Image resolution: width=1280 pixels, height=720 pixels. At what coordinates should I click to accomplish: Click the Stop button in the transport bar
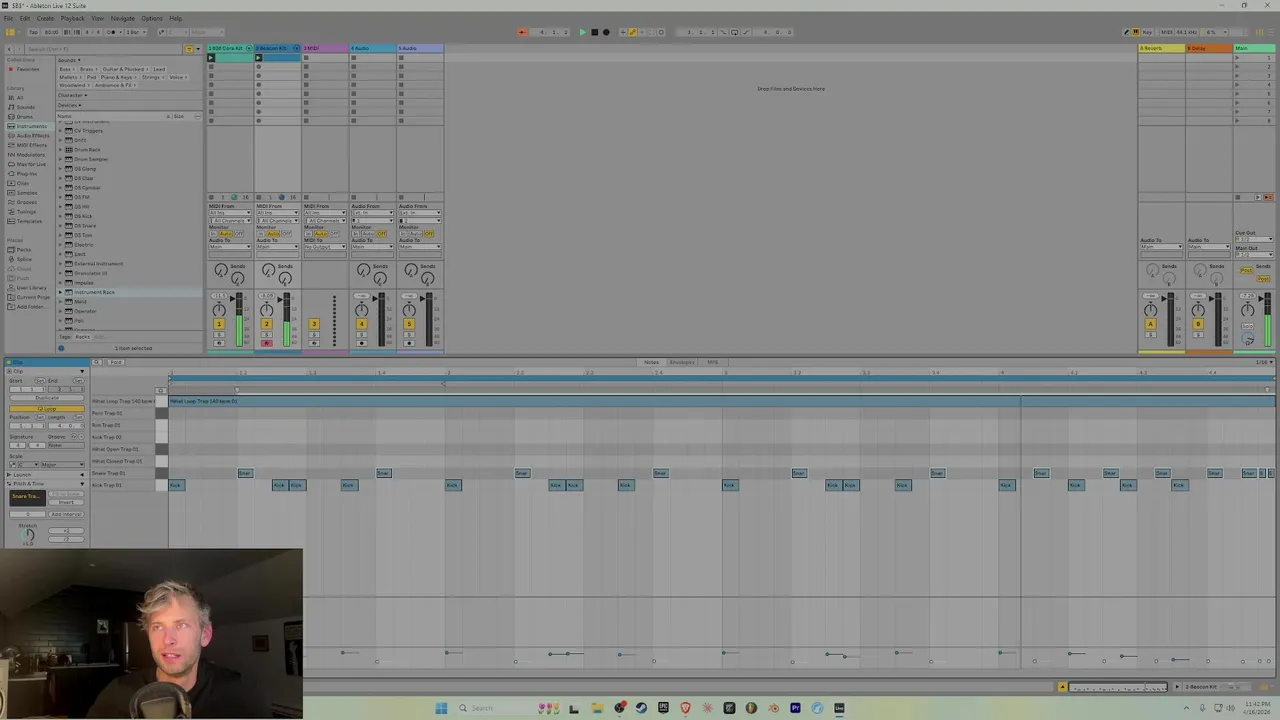[594, 32]
